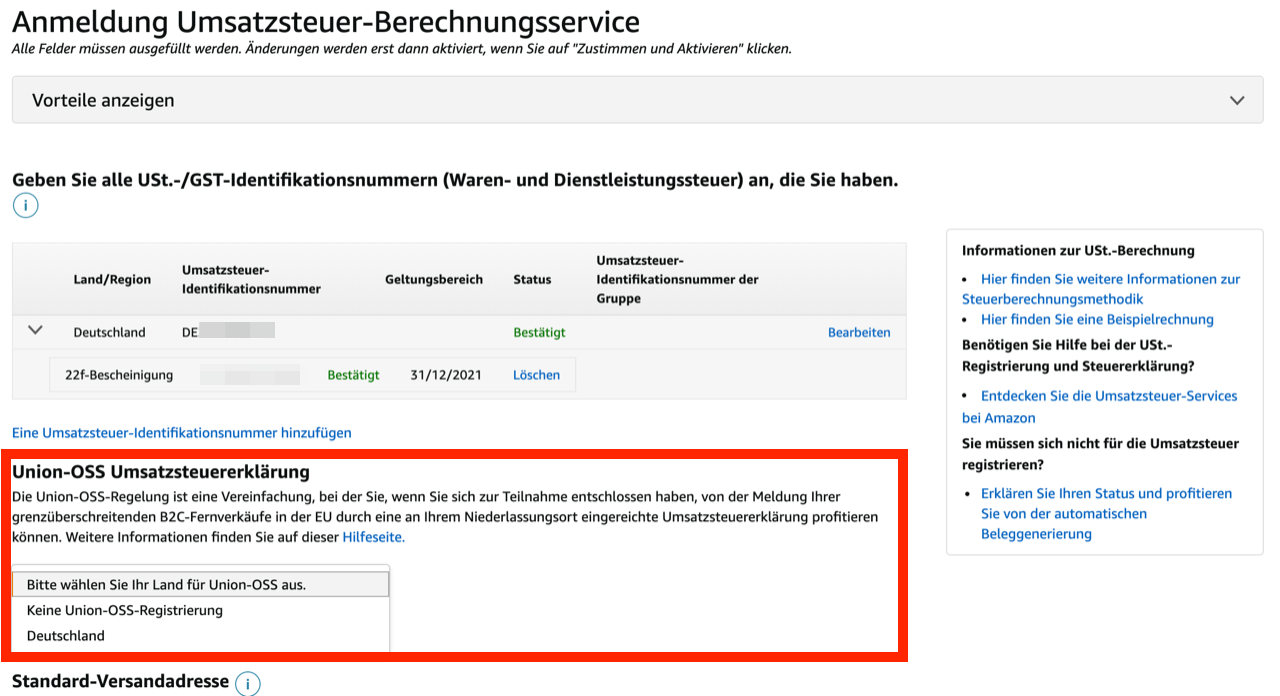The image size is (1280, 696).
Task: Collapse the Deutschland row with its chevron
Action: (36, 330)
